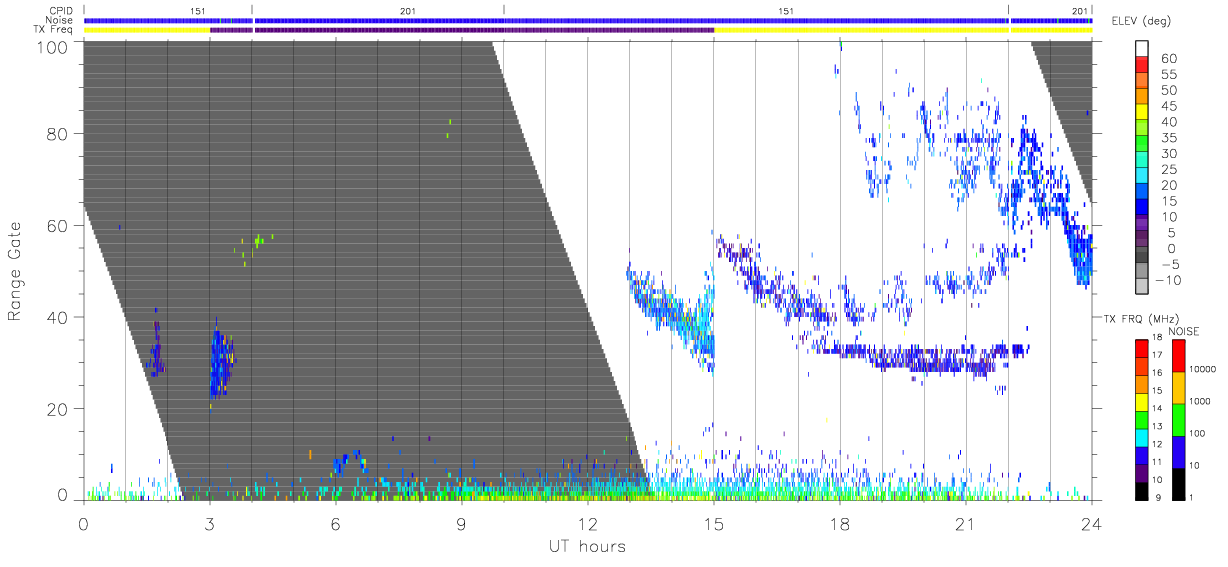The width and height of the screenshot is (1228, 567).
Task: Click the 24 tick on UT hours axis
Action: [x=1092, y=524]
